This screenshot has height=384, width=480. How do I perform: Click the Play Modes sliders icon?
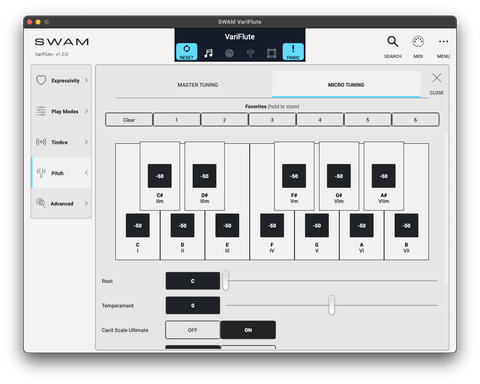tap(41, 111)
